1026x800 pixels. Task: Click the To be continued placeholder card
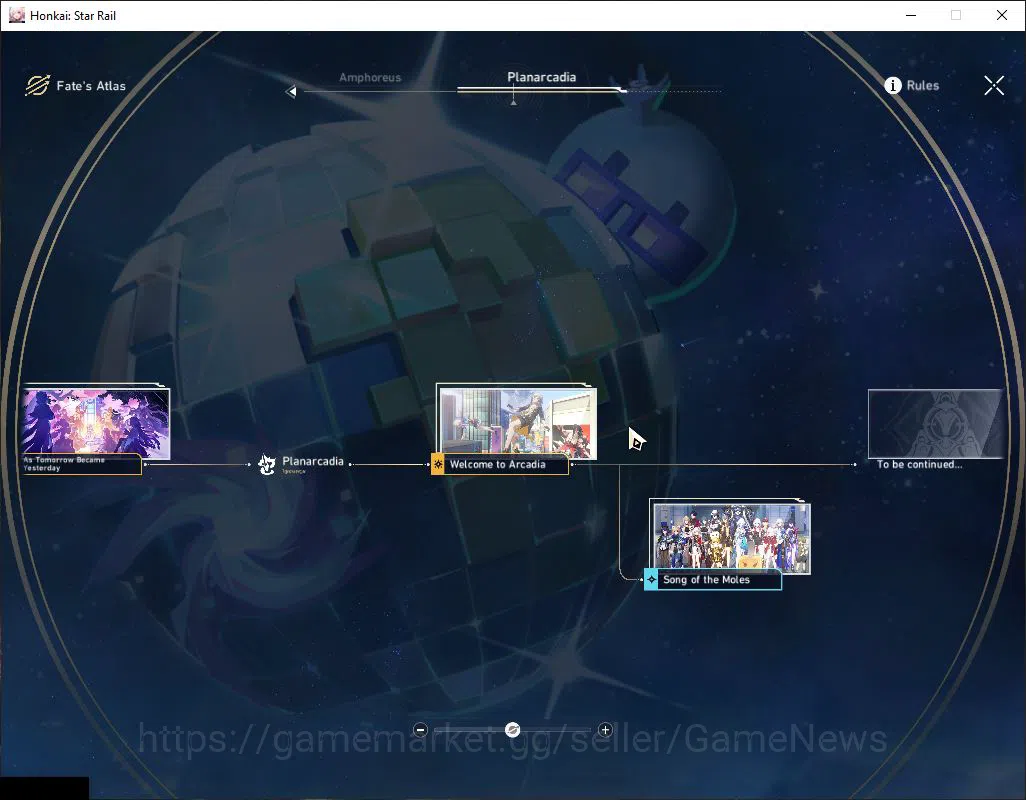pyautogui.click(x=936, y=424)
